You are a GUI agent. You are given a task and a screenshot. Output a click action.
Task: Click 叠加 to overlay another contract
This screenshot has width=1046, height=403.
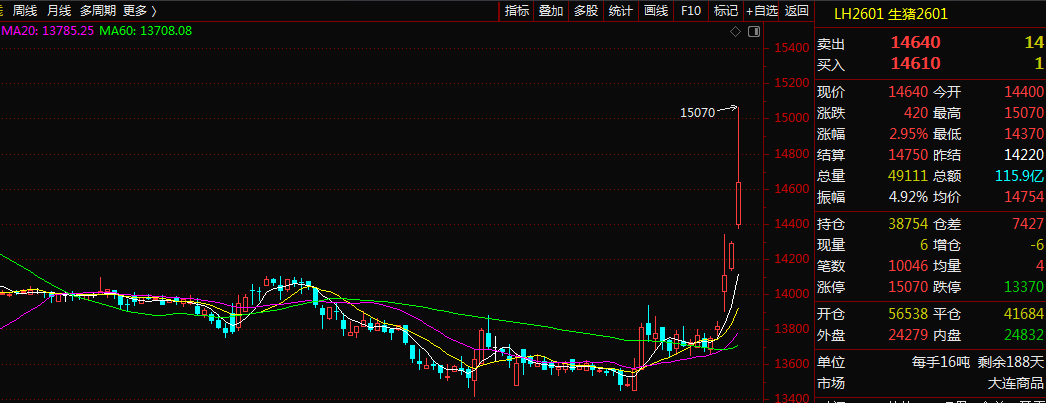[551, 11]
